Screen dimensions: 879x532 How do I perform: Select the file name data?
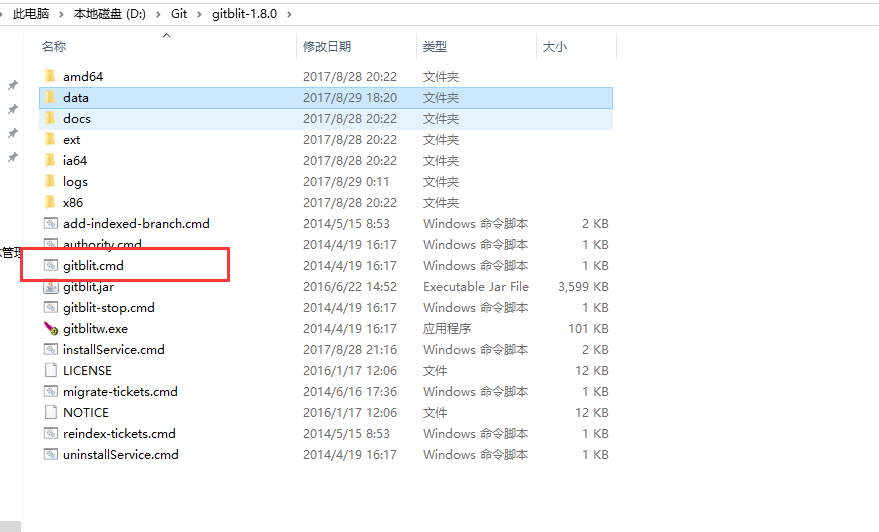point(76,98)
